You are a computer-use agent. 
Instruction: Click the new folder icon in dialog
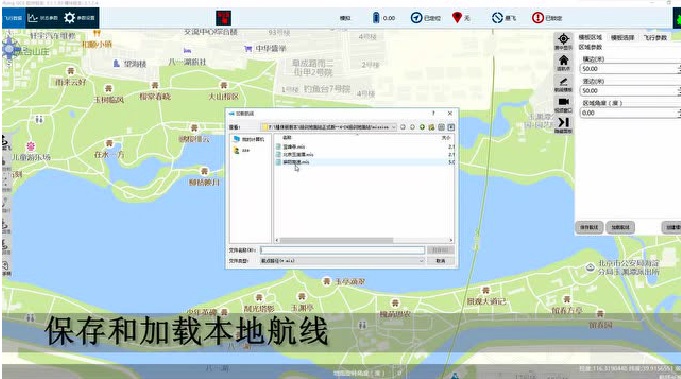pos(431,127)
